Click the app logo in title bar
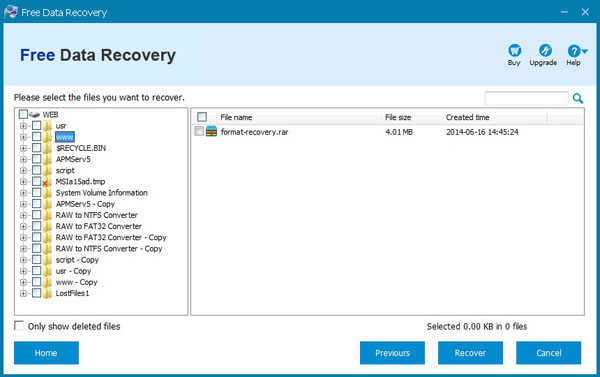The height and width of the screenshot is (377, 600). [11, 12]
